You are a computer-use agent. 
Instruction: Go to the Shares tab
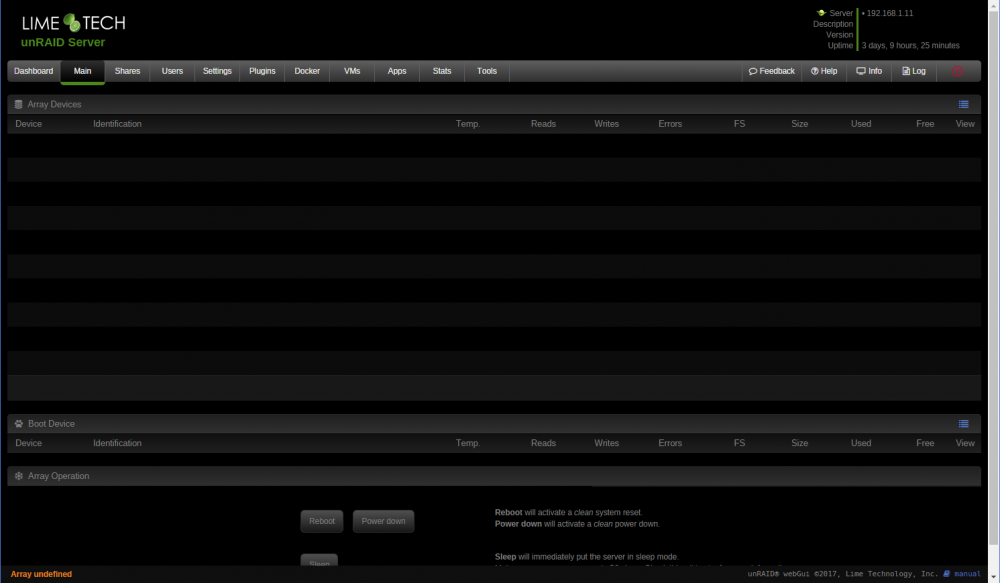[x=128, y=71]
